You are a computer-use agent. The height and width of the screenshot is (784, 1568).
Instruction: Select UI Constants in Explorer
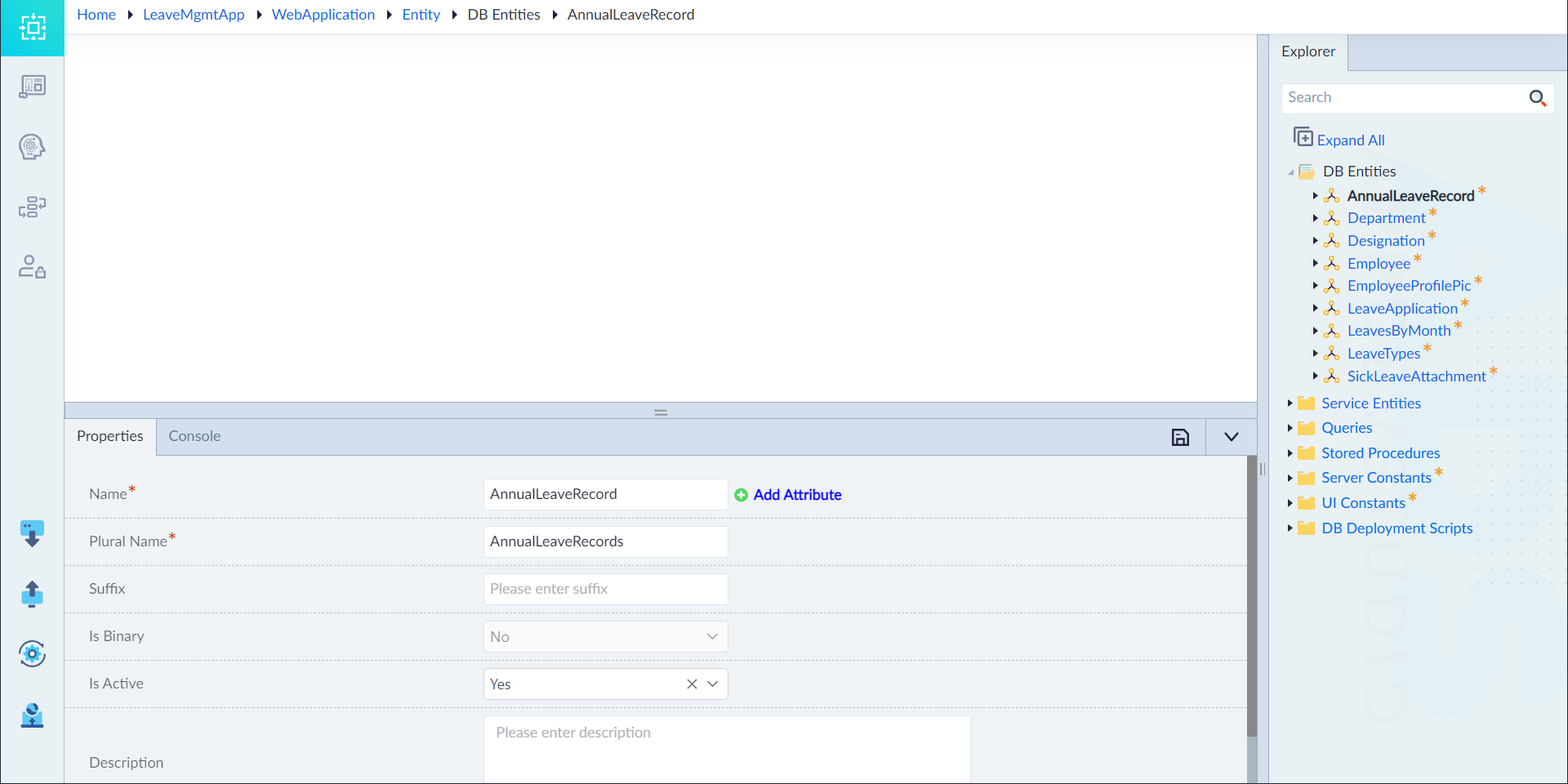point(1363,503)
